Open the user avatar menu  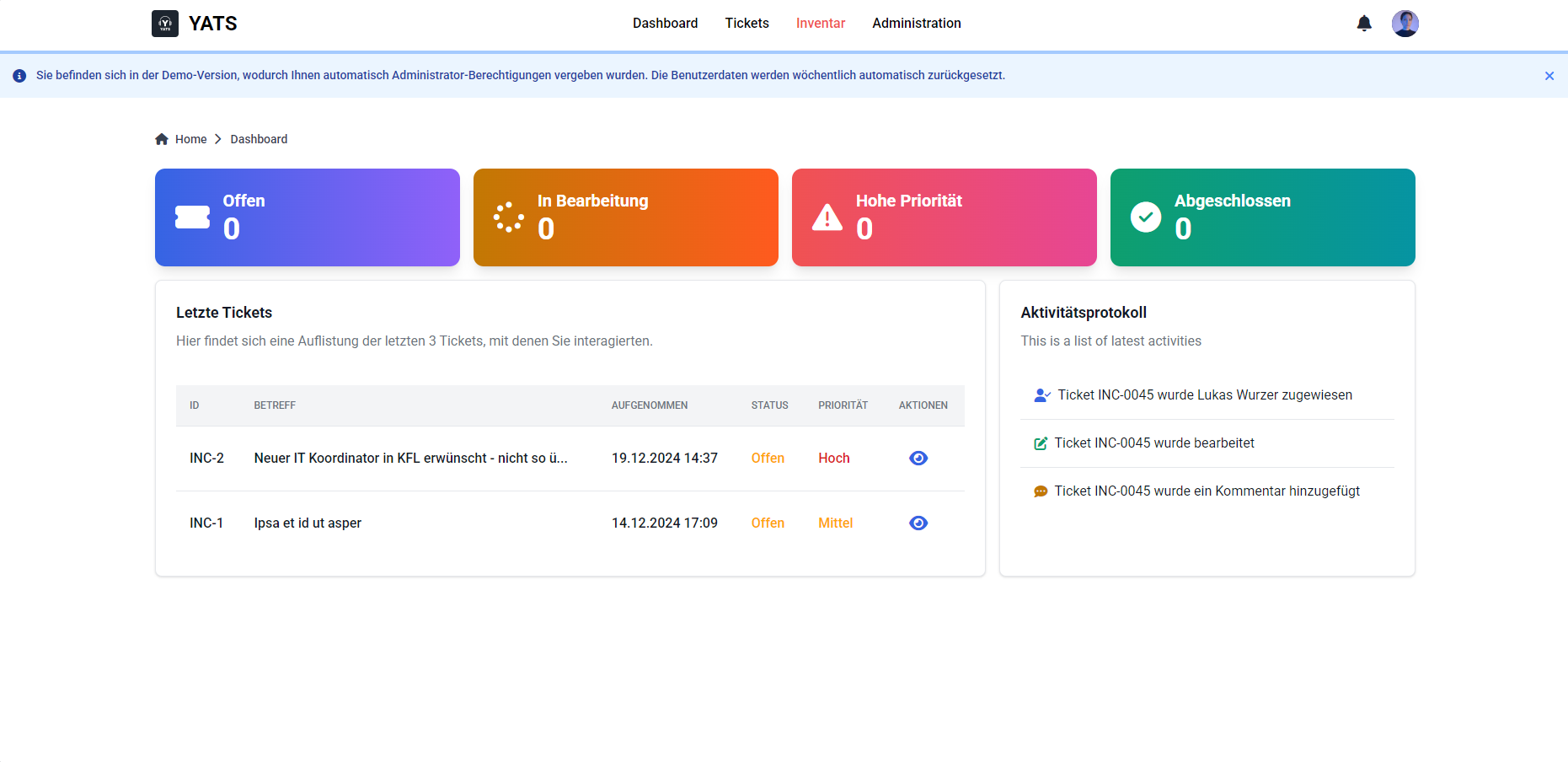[1405, 24]
